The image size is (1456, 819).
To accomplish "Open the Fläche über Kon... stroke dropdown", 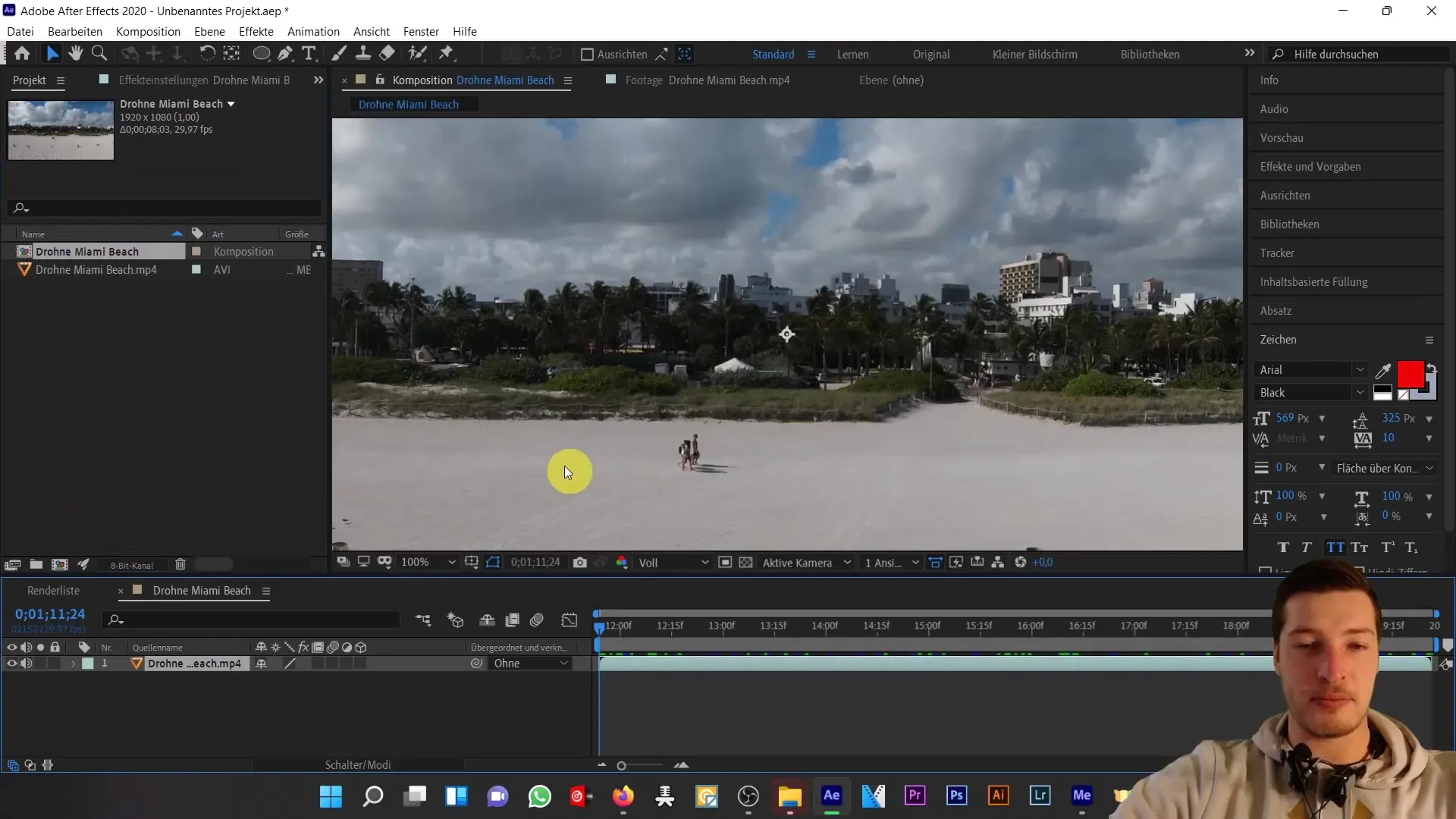I will [x=1385, y=469].
